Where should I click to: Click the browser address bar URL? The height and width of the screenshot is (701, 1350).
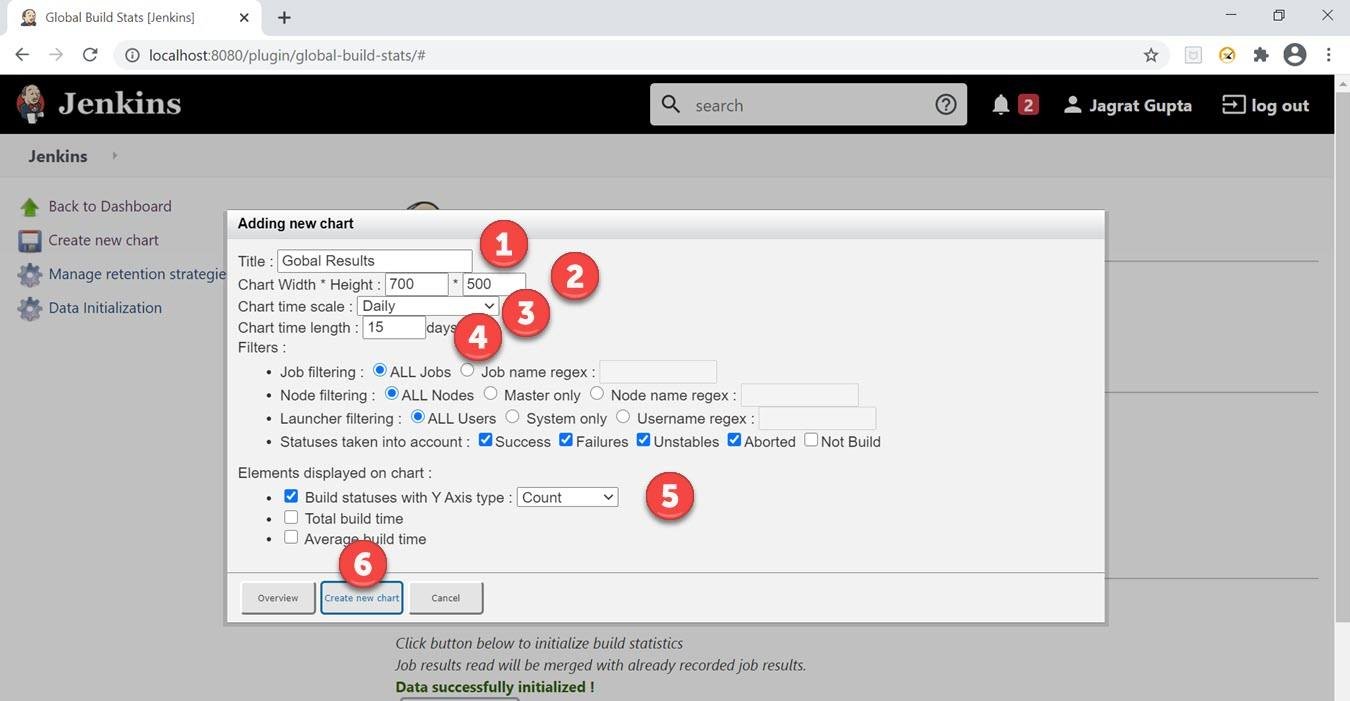pos(287,55)
